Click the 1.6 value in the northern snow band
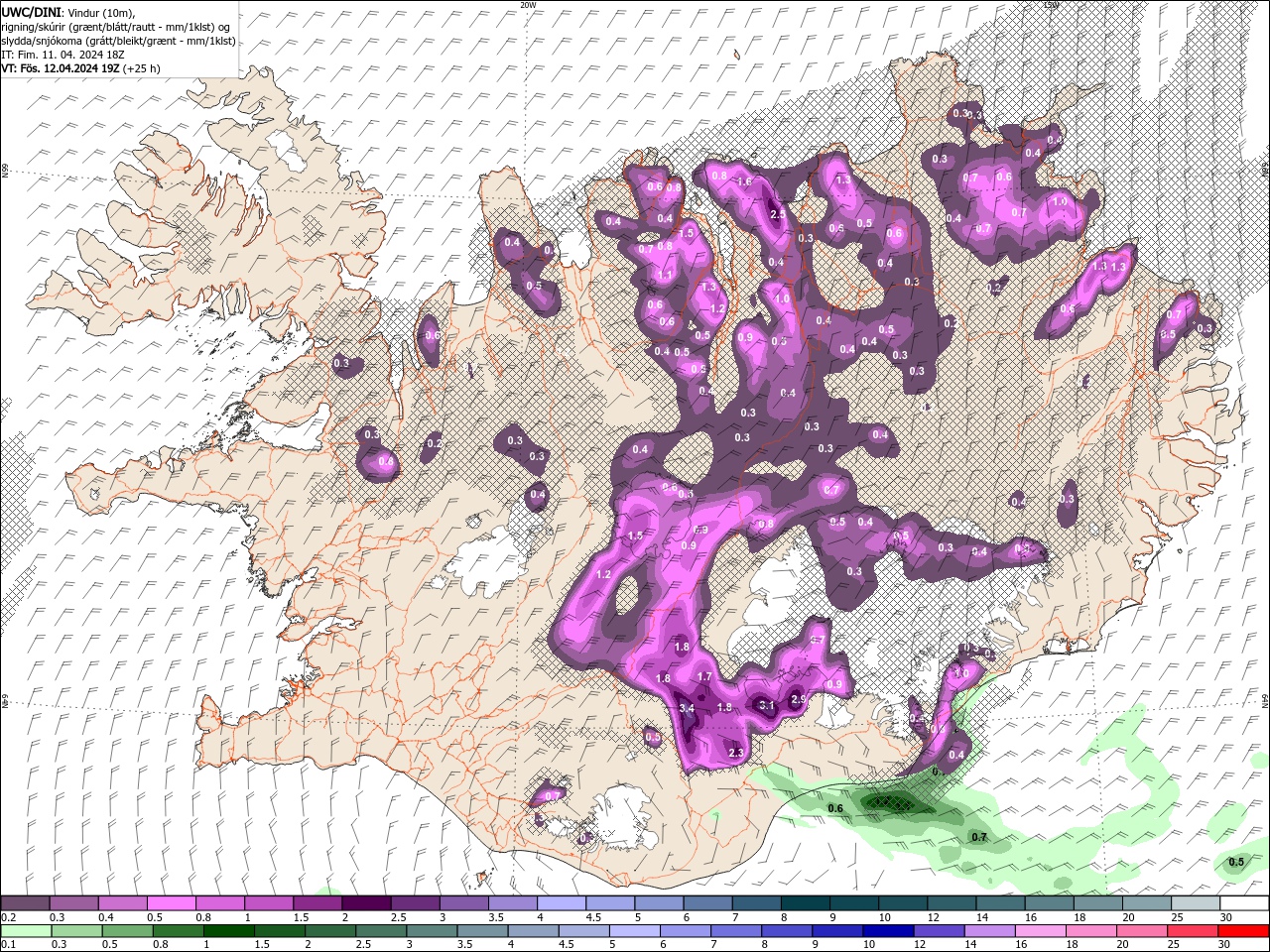The height and width of the screenshot is (952, 1270). click(x=744, y=182)
